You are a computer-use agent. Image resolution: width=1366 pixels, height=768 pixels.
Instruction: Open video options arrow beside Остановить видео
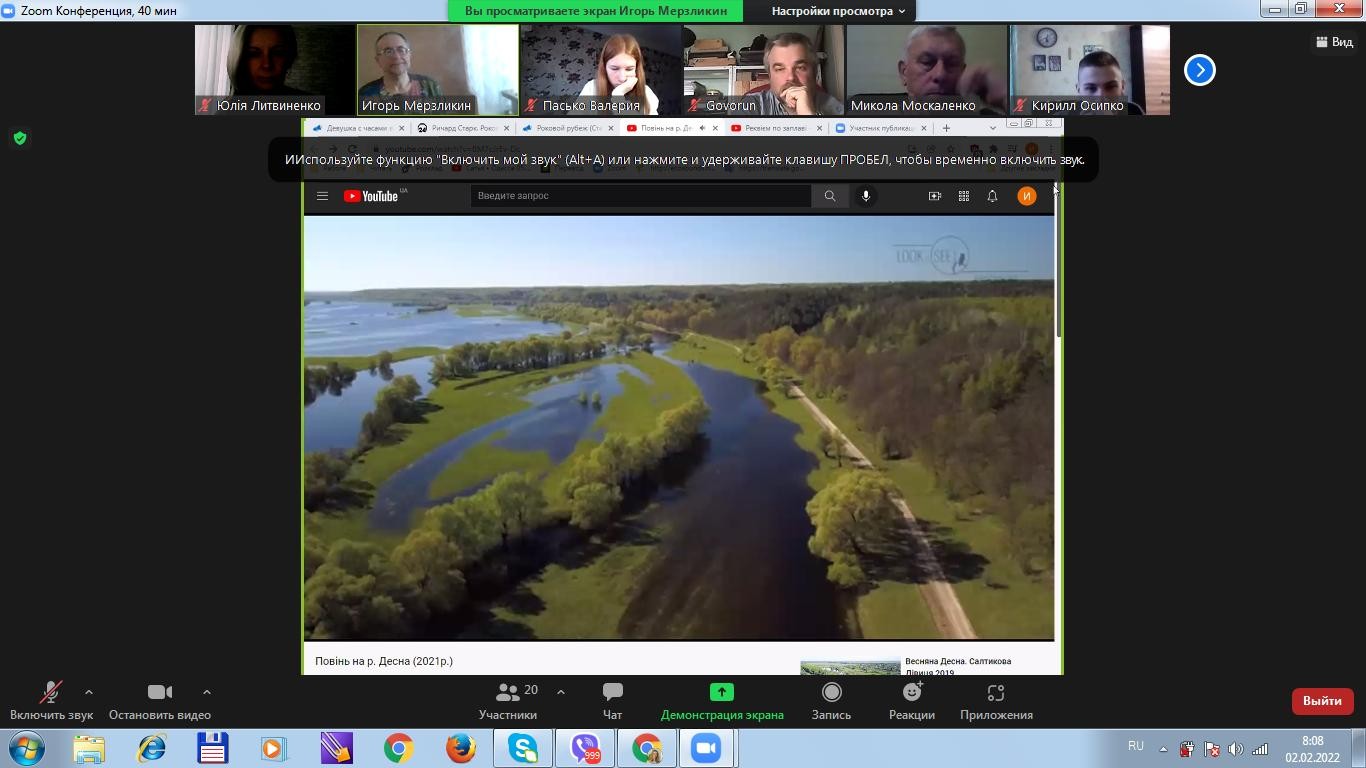[207, 692]
